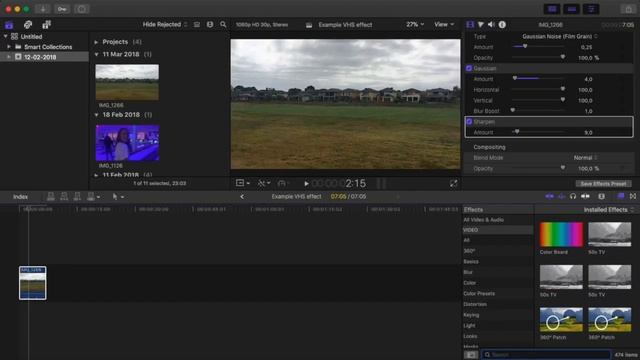Click the Import Media arrow button

[x=42, y=9]
